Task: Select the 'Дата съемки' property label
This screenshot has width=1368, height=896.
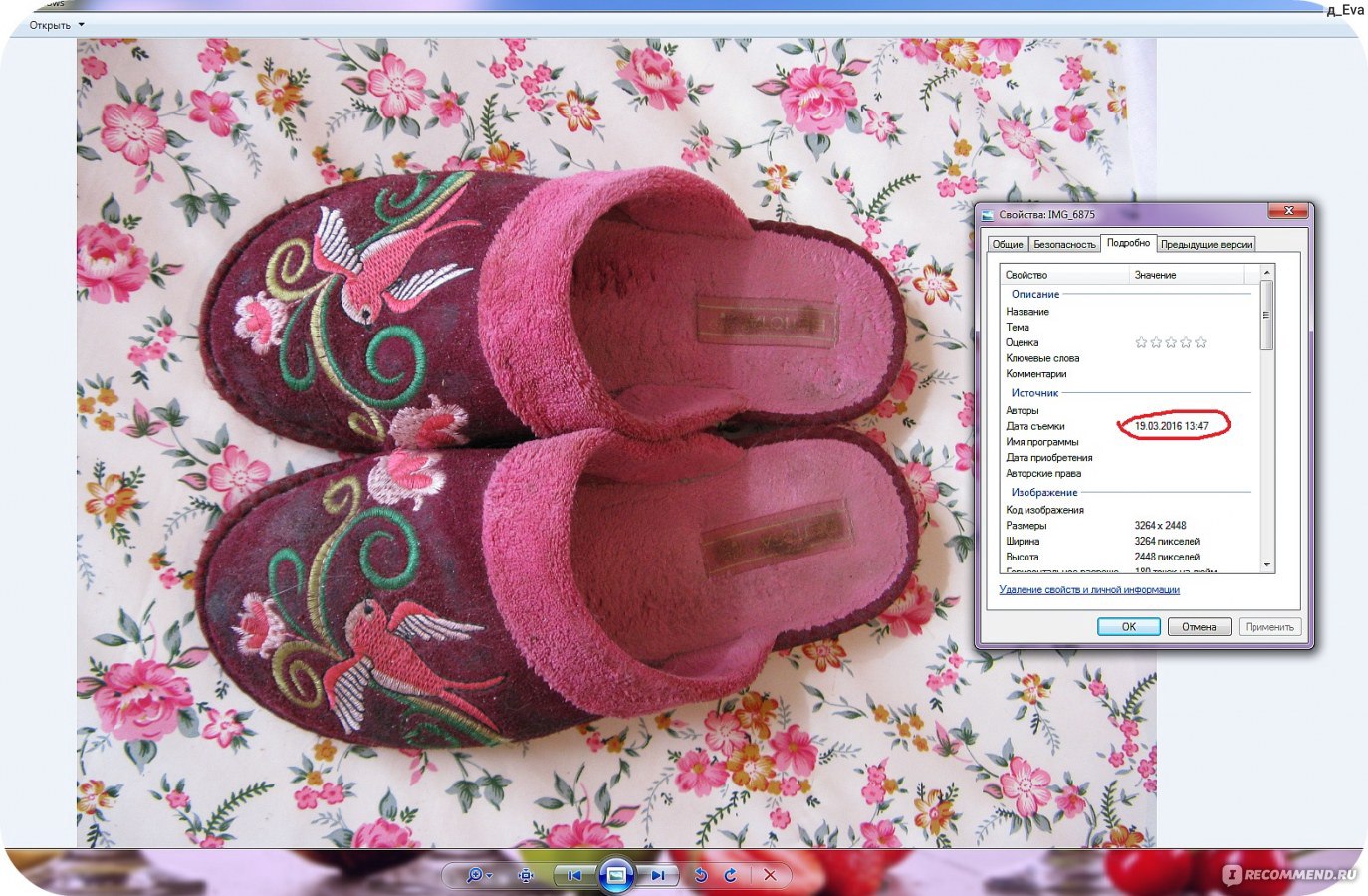Action: tap(1035, 426)
